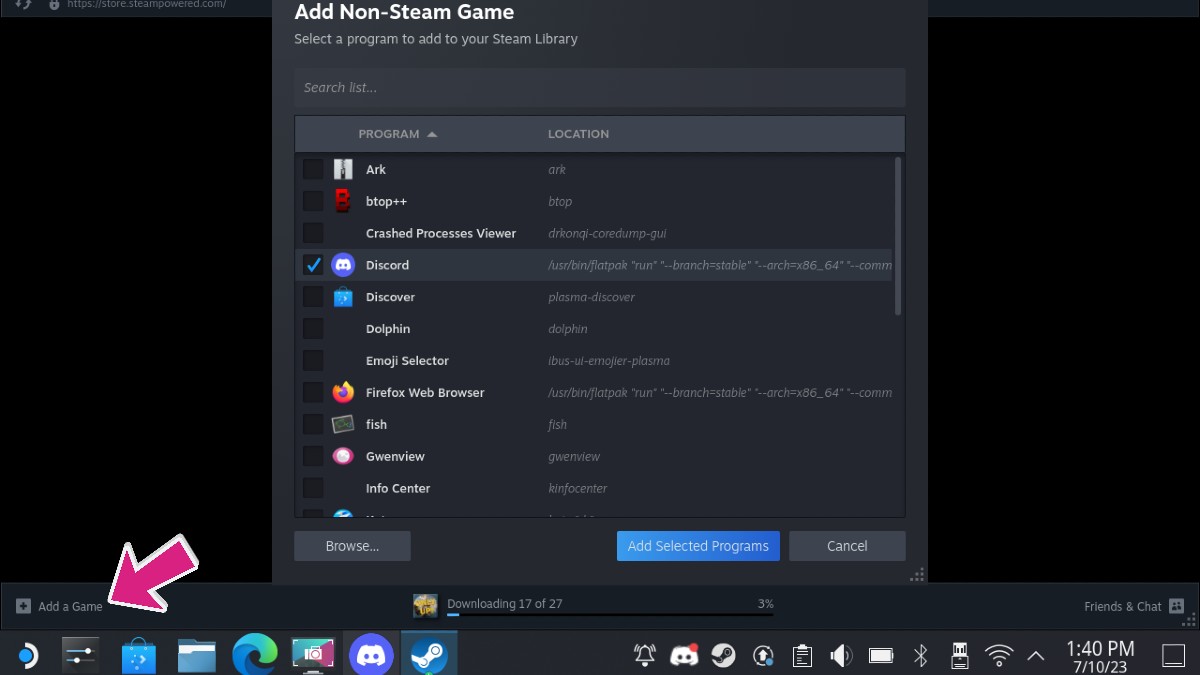Open Bluetooth settings in system tray

click(920, 656)
